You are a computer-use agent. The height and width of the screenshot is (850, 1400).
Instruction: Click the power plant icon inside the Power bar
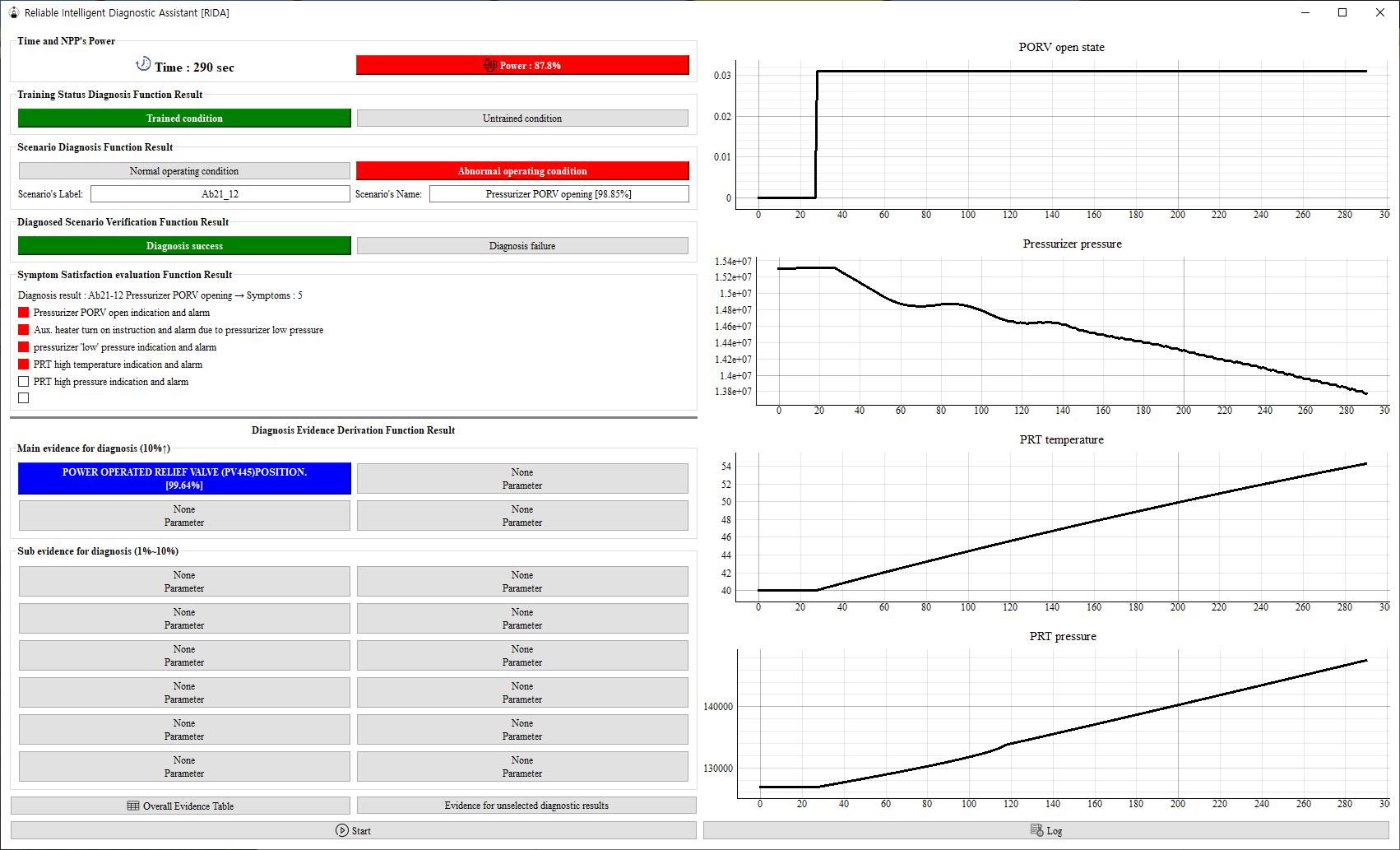[489, 65]
